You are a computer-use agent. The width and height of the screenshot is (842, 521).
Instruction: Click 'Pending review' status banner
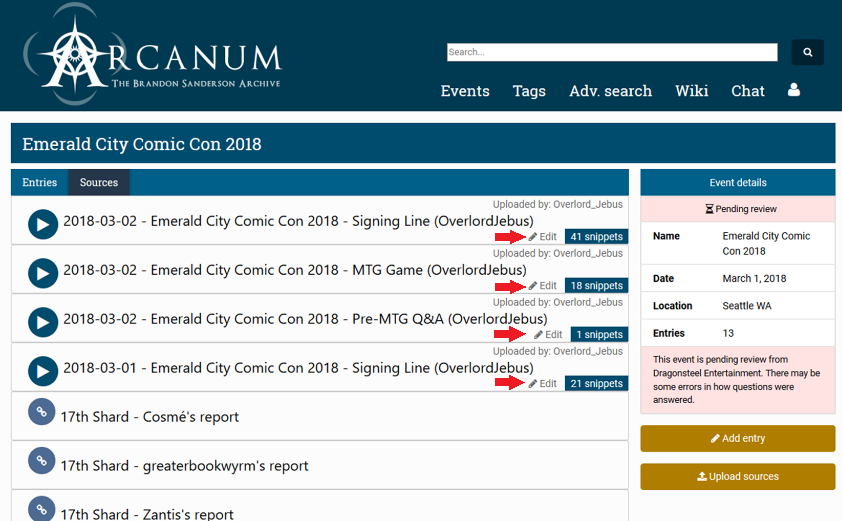coord(738,209)
